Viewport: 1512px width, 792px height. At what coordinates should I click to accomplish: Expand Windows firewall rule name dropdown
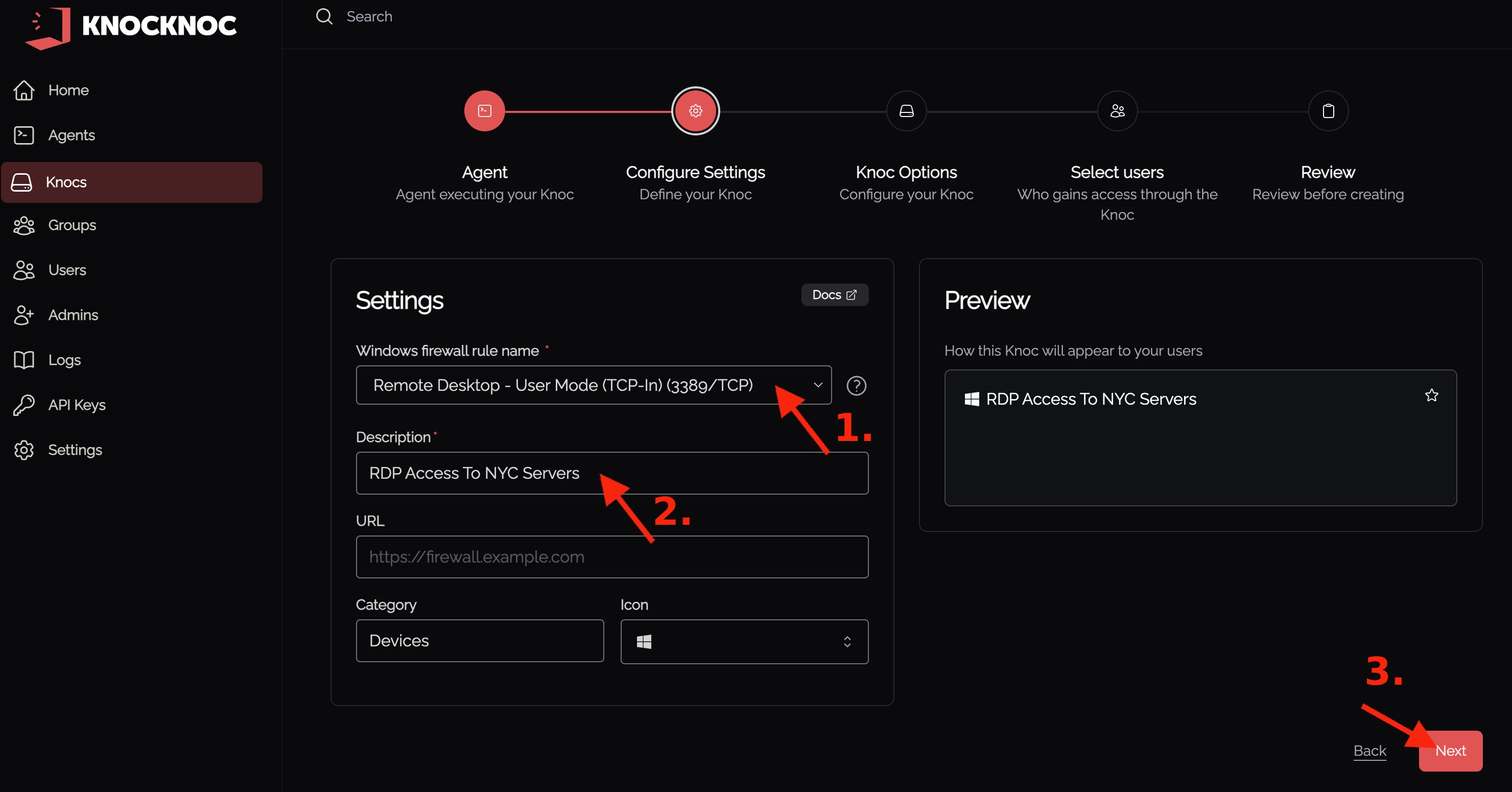pos(593,385)
